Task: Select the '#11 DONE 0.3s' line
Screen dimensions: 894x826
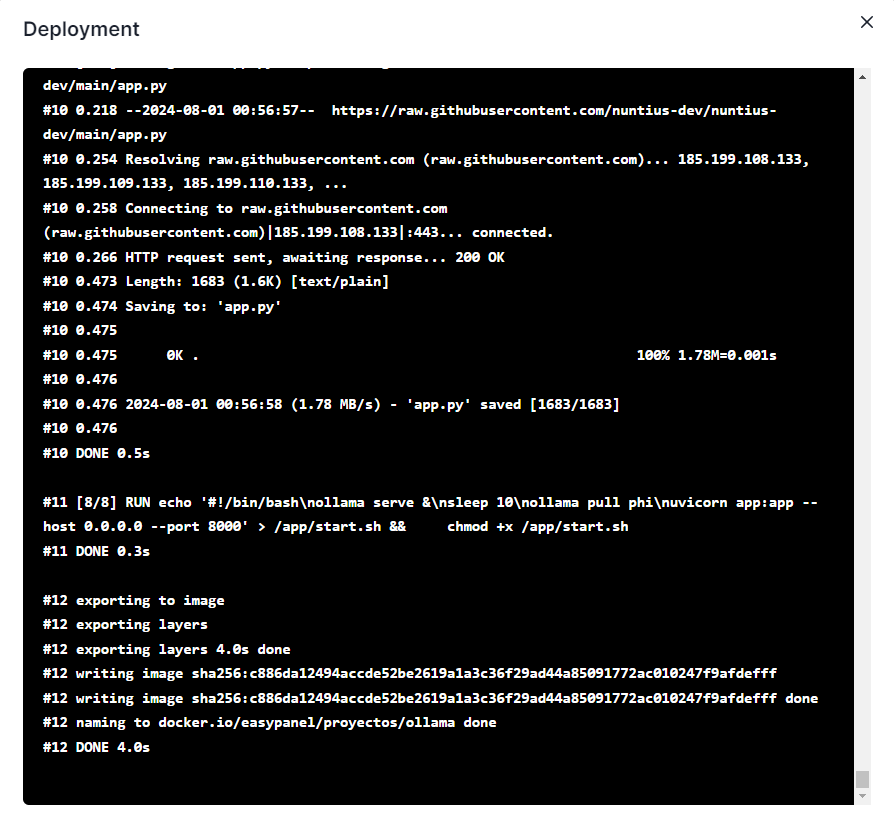Action: [96, 551]
